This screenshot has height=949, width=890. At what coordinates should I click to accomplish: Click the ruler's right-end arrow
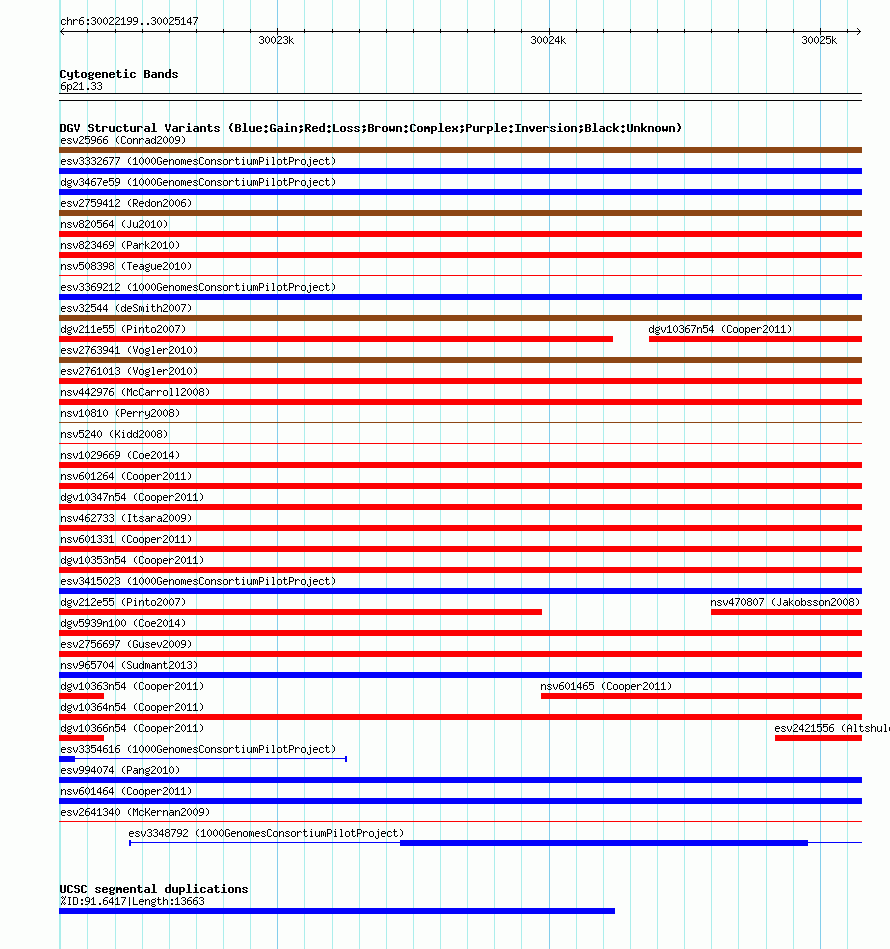click(858, 31)
